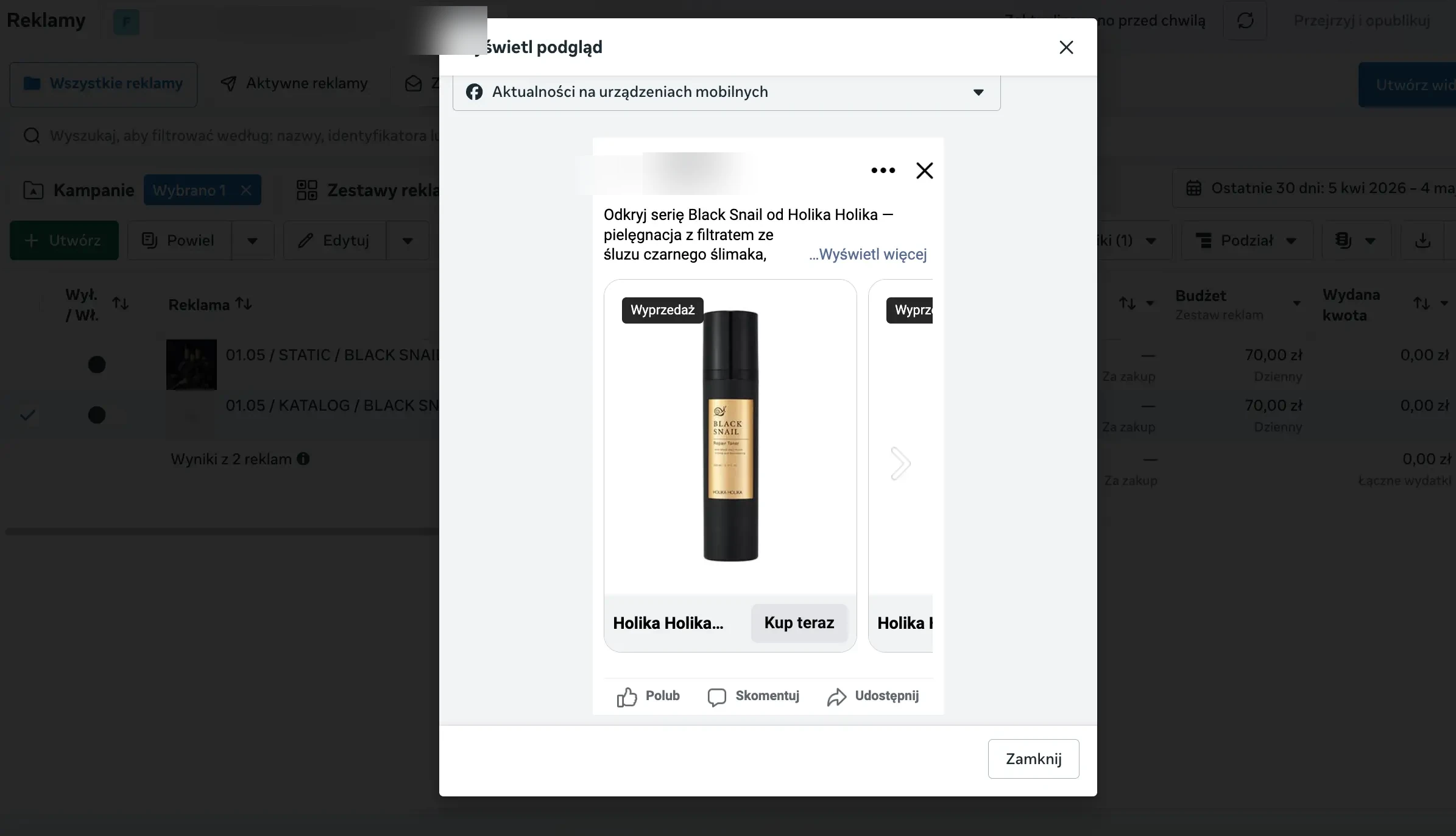
Task: Click the '70,00 zł' budget of STATIC ad row
Action: tap(1273, 355)
